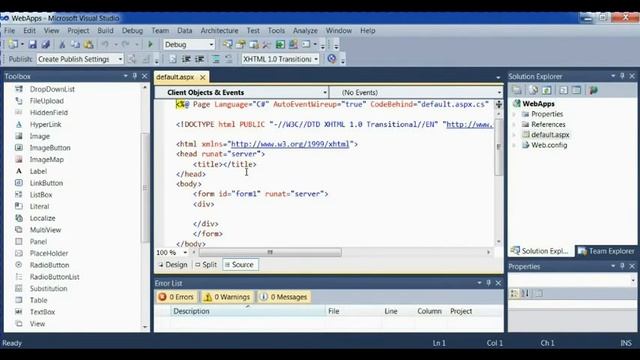The width and height of the screenshot is (640, 360).
Task: Switch editor to Split view
Action: click(206, 264)
